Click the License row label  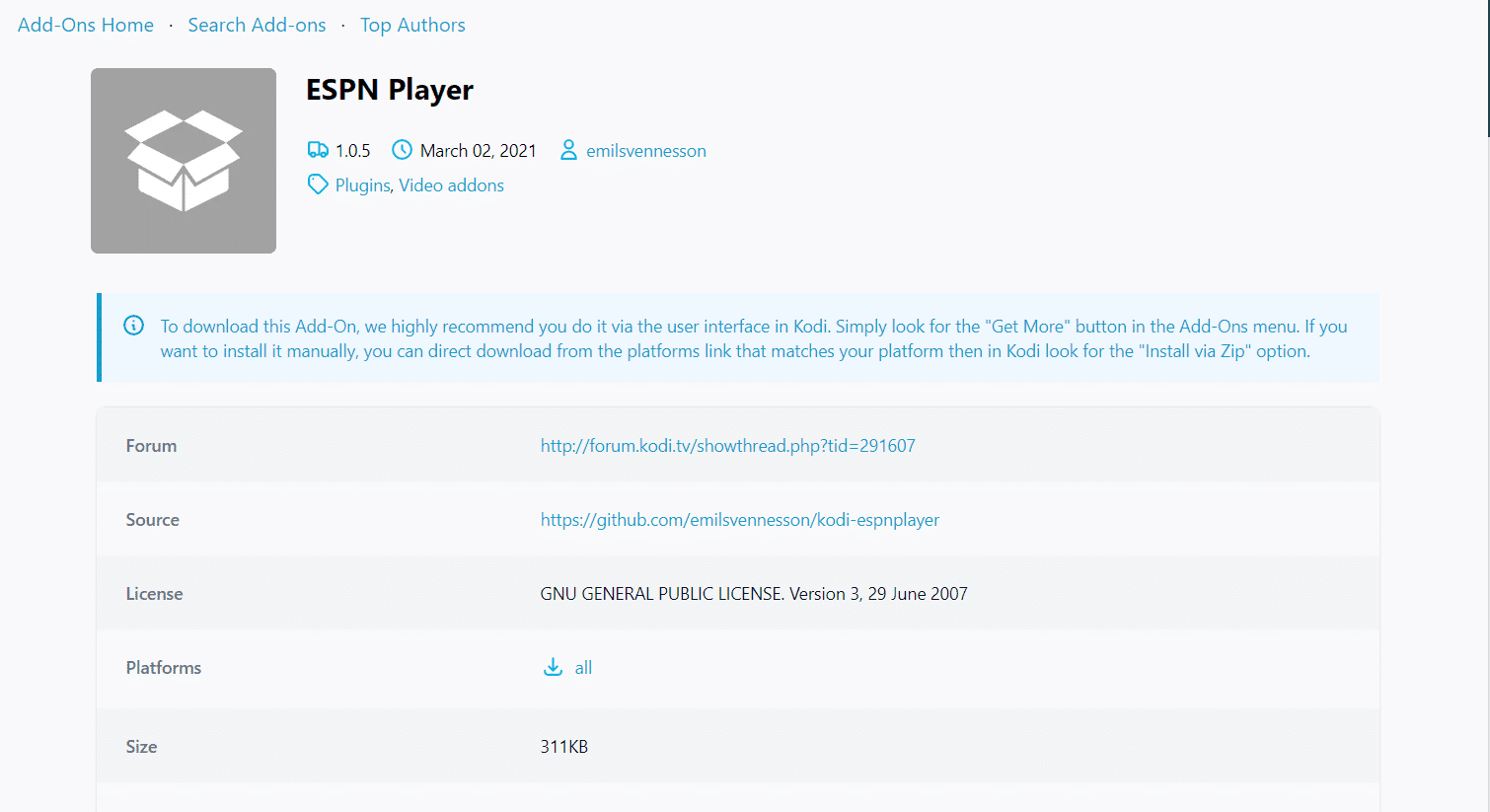point(154,594)
